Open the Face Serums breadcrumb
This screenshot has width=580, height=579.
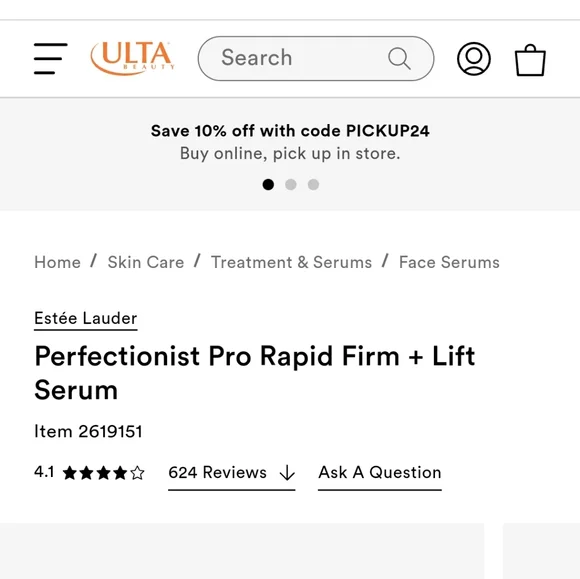[449, 262]
